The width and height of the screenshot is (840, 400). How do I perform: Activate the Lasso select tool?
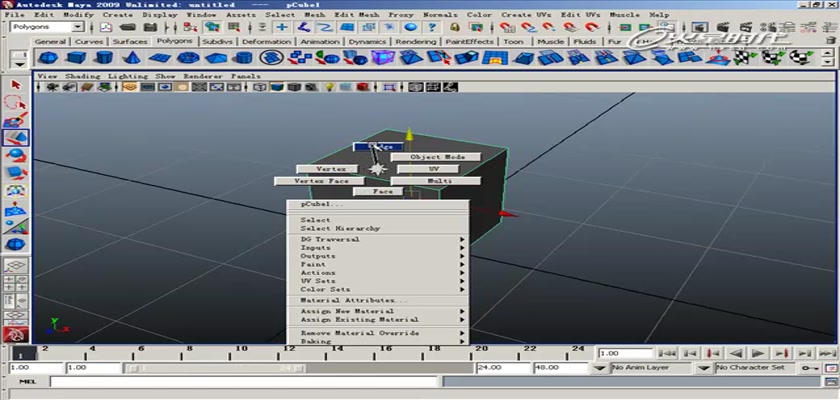click(16, 102)
